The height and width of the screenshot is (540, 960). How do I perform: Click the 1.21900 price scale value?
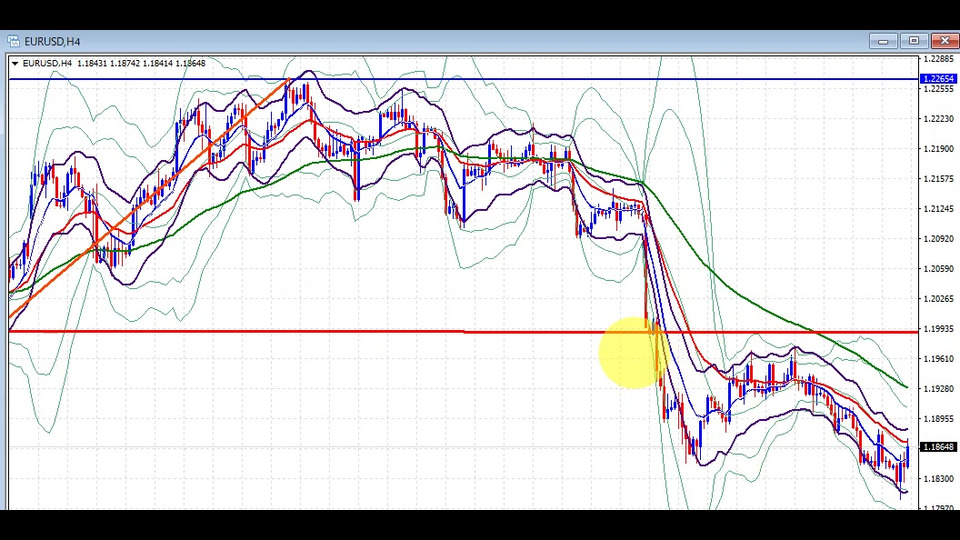coord(939,149)
